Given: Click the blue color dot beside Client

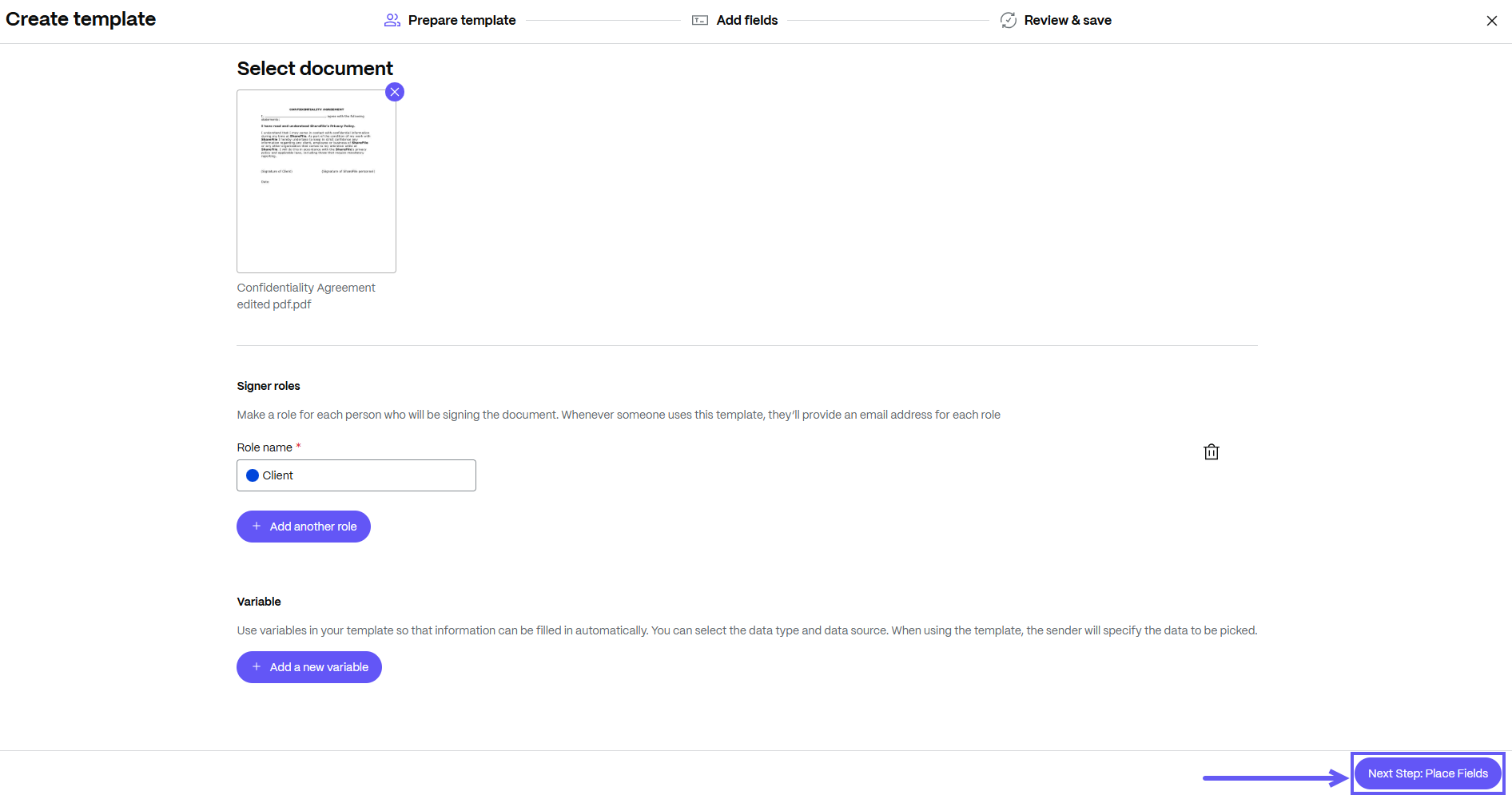Looking at the screenshot, I should click(253, 475).
